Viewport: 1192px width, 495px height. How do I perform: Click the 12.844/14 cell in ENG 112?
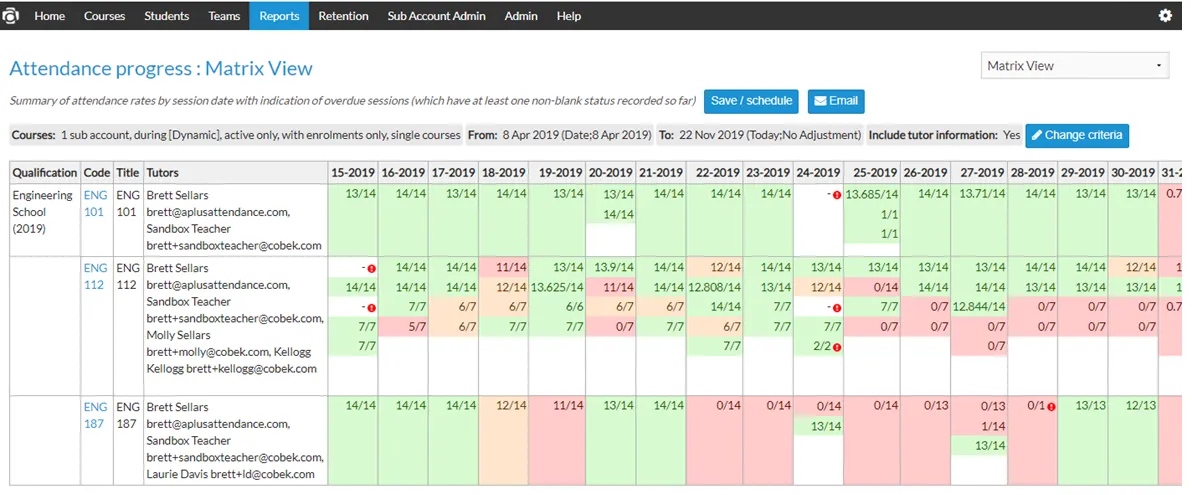[980, 307]
